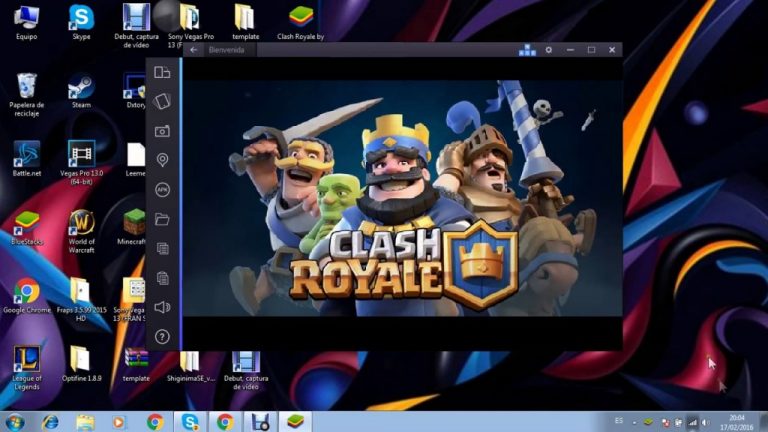
Task: Open the help question mark icon
Action: [162, 337]
